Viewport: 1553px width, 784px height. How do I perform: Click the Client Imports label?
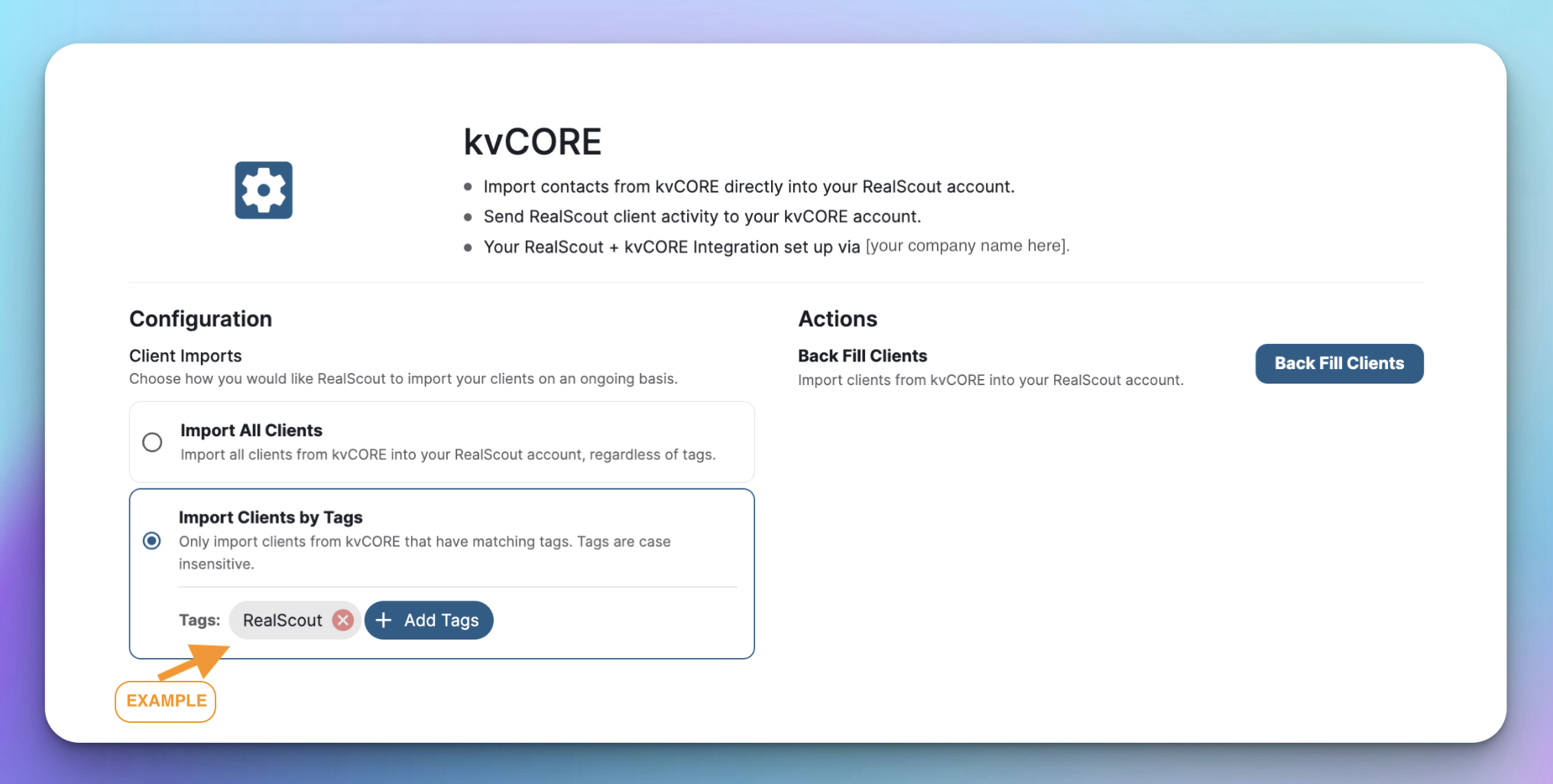pyautogui.click(x=185, y=355)
